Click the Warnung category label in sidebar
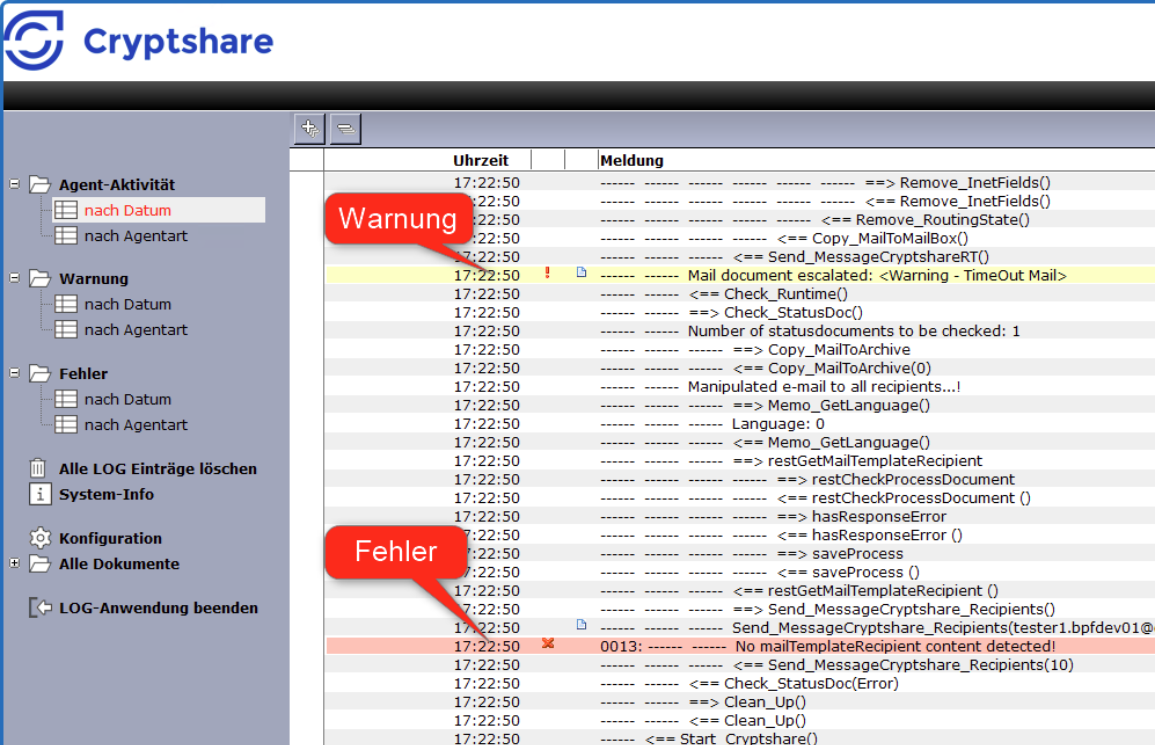The height and width of the screenshot is (745, 1155). (94, 279)
